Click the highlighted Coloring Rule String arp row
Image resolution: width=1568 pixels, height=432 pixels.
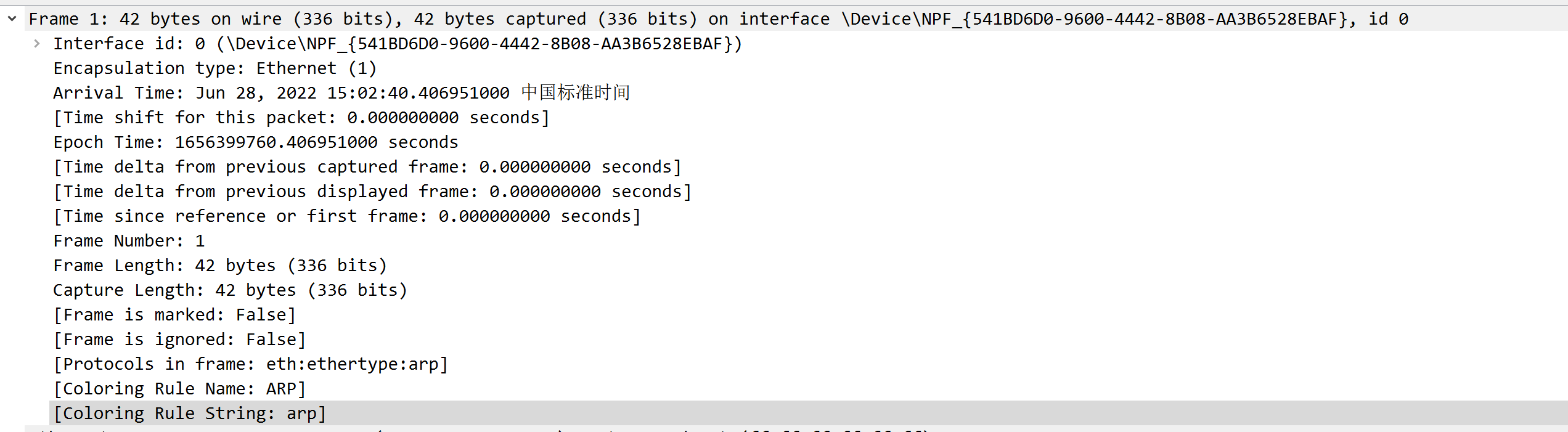pos(189,413)
